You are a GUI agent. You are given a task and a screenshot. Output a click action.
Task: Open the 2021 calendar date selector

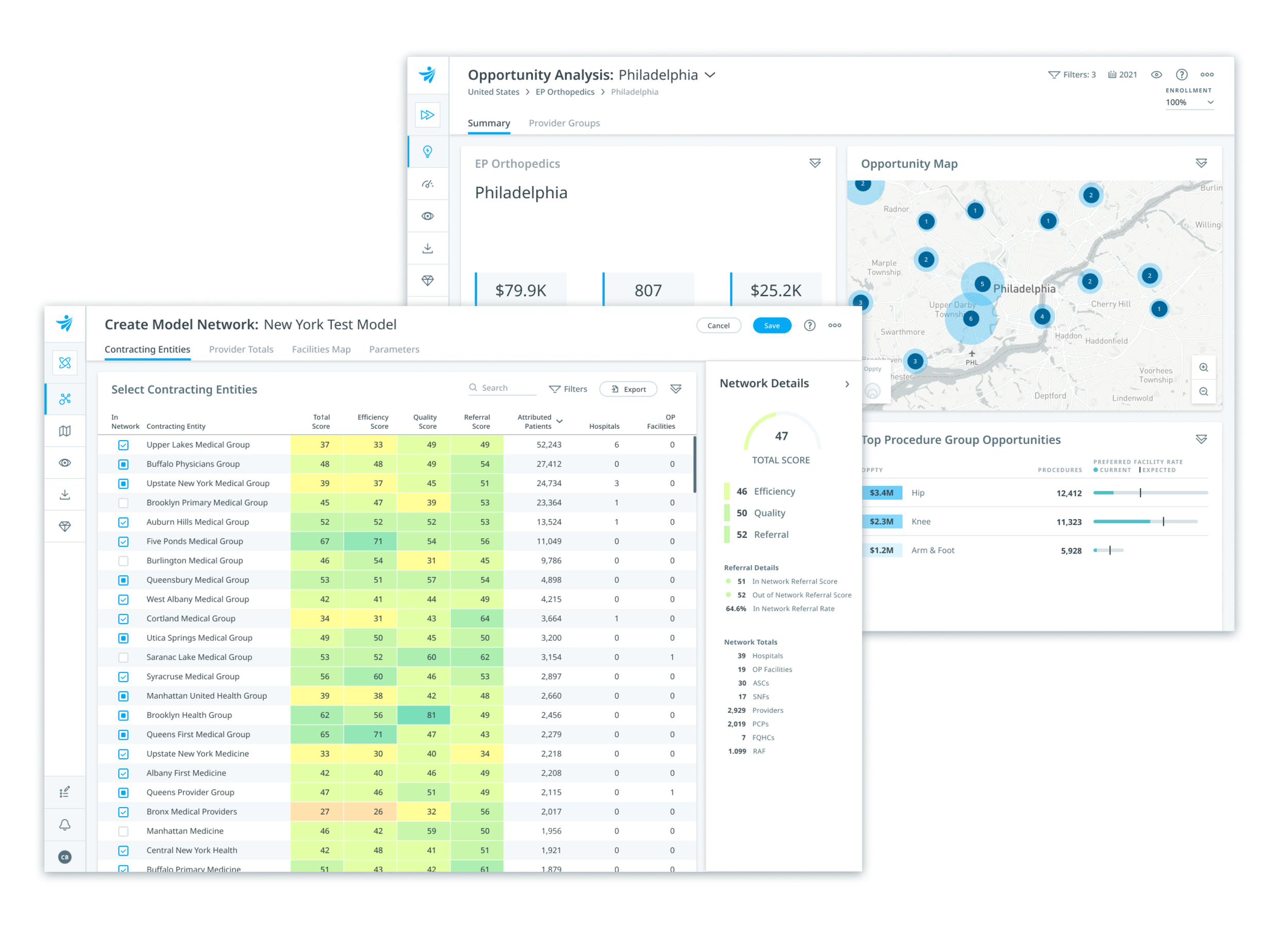(1122, 74)
